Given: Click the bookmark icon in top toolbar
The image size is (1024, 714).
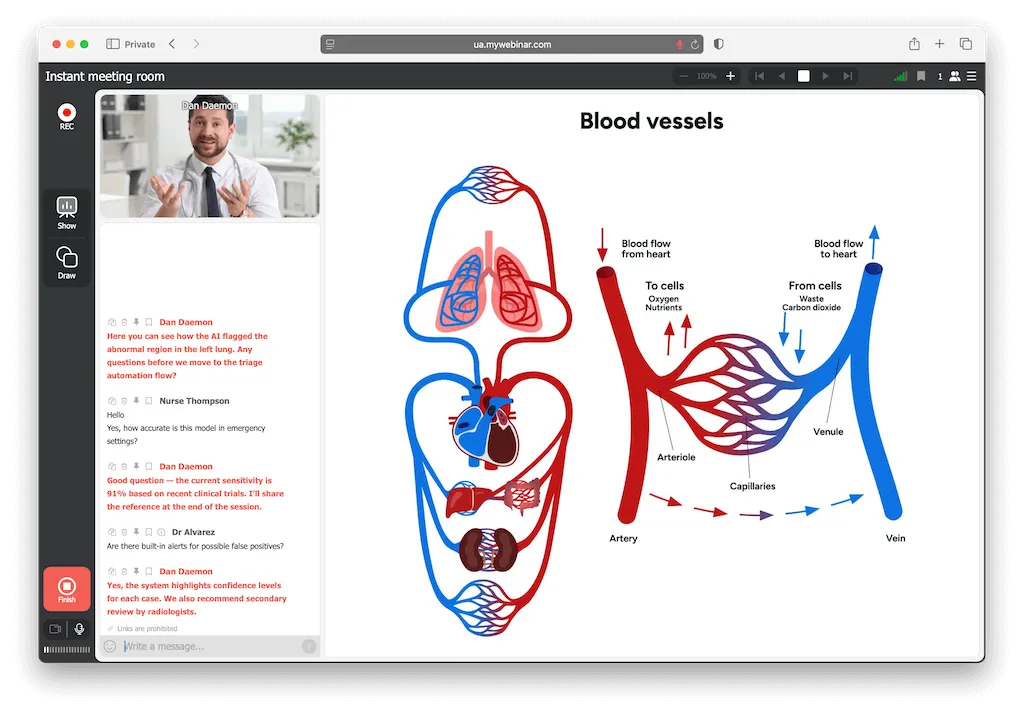Looking at the screenshot, I should pos(921,76).
